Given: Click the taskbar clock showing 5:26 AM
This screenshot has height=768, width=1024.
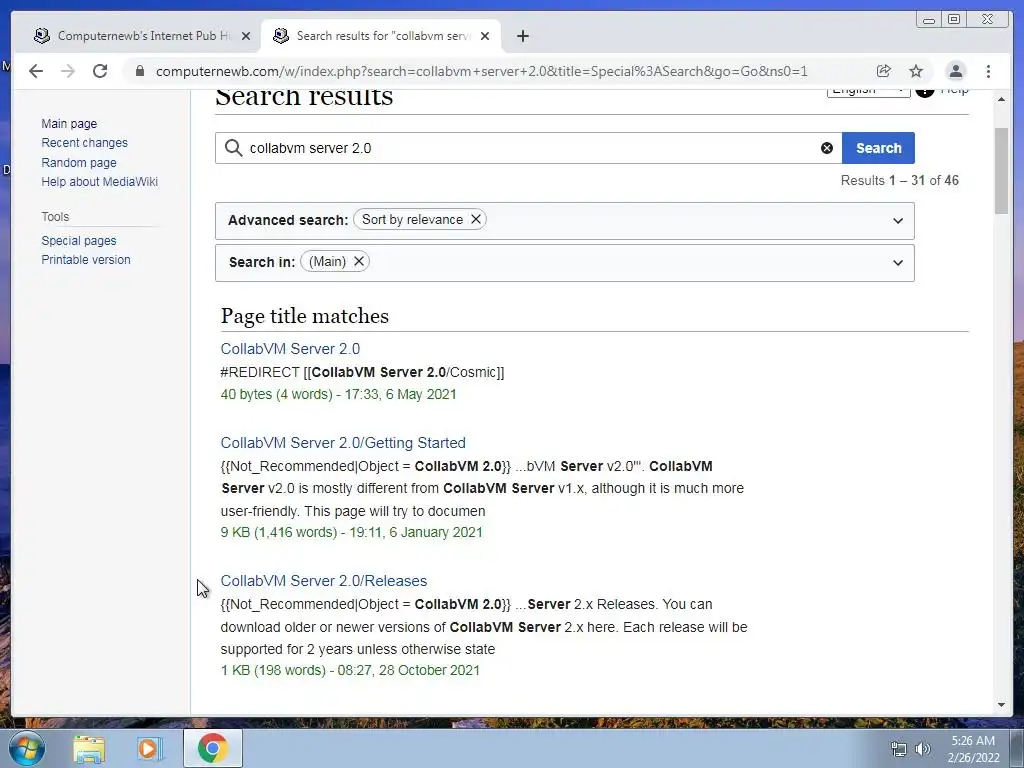Looking at the screenshot, I should tap(973, 749).
